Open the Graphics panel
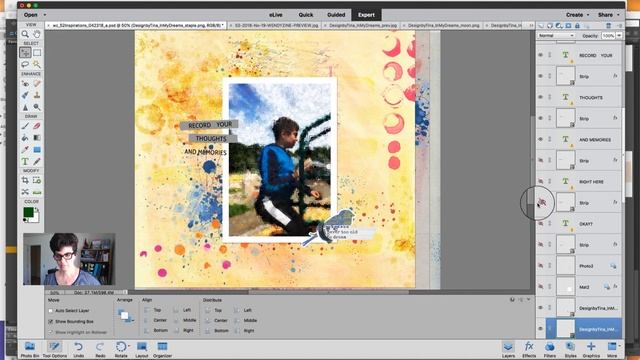 click(x=591, y=349)
